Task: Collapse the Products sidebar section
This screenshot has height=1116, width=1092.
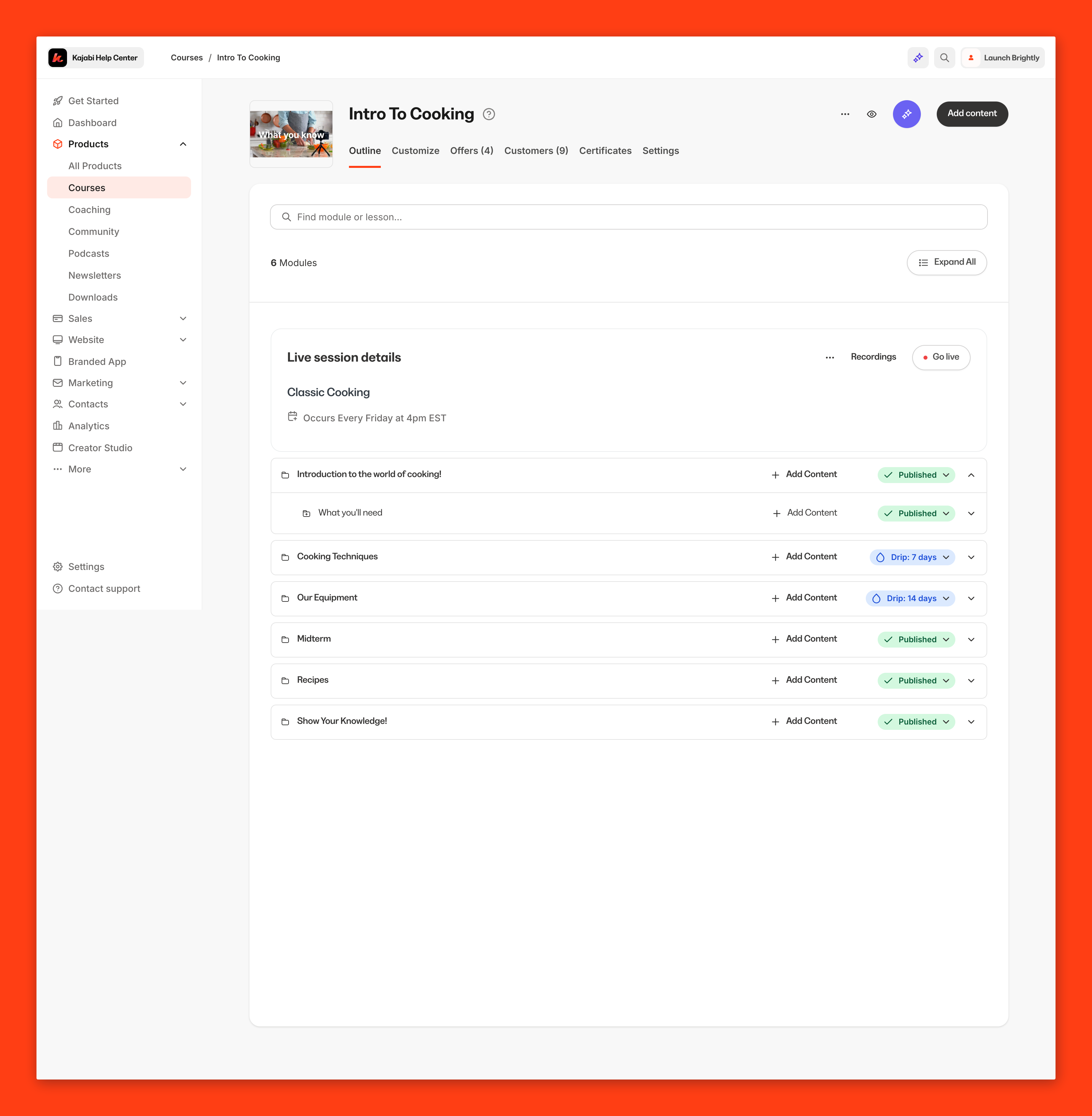Action: pyautogui.click(x=183, y=144)
